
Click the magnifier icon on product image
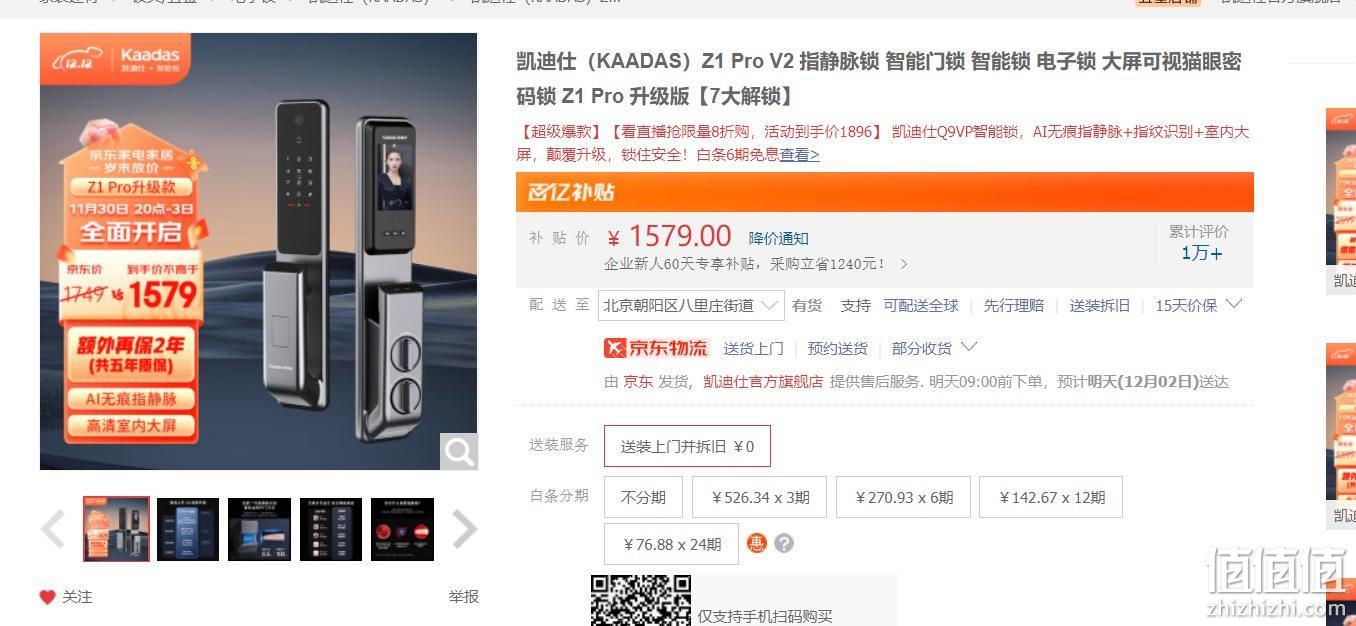[x=459, y=452]
